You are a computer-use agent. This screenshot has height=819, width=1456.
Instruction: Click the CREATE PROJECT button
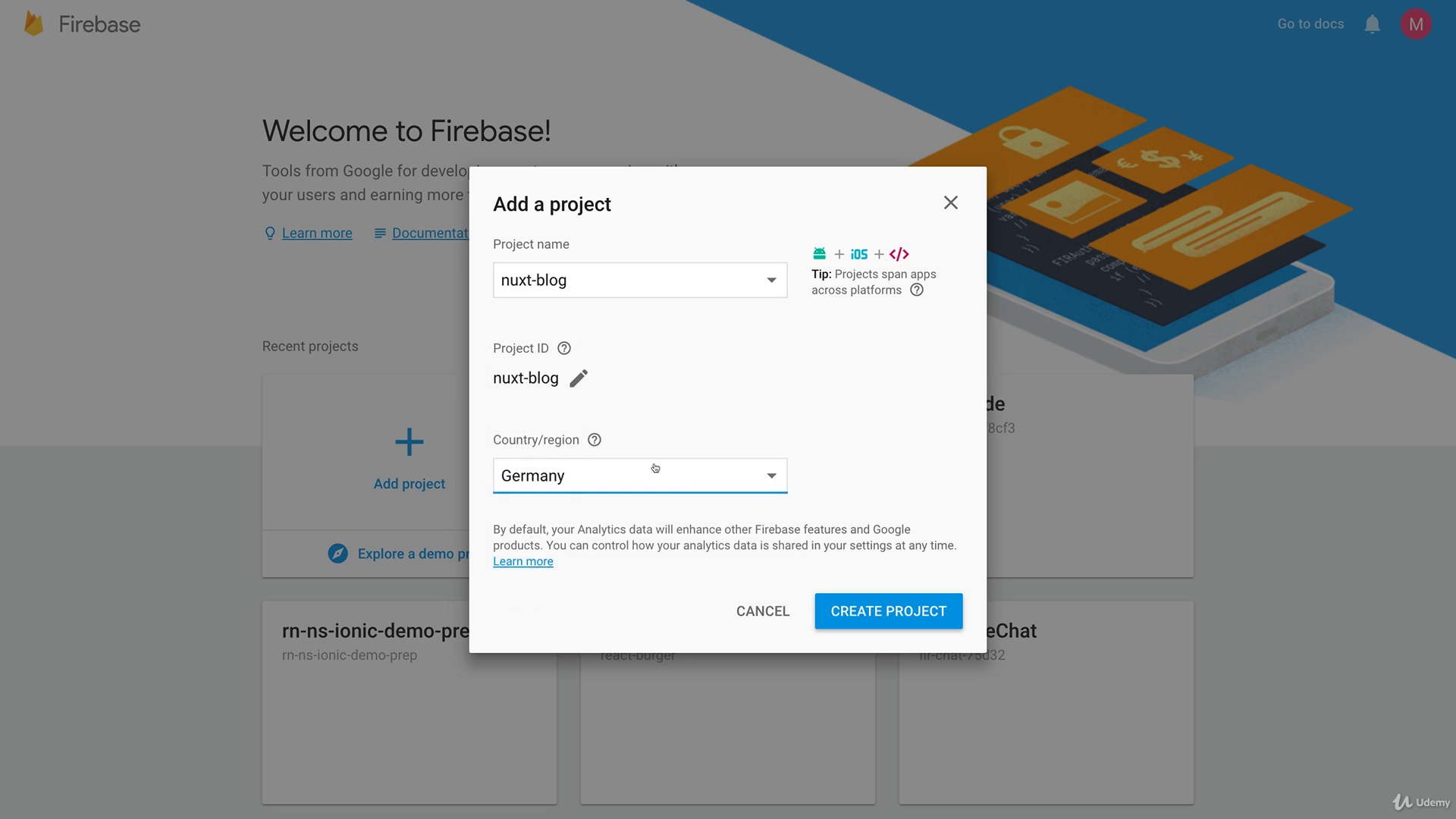(888, 611)
